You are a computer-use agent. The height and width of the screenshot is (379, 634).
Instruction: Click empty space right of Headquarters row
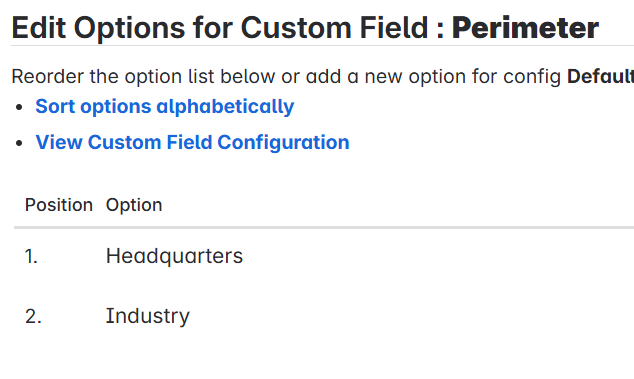coord(439,256)
